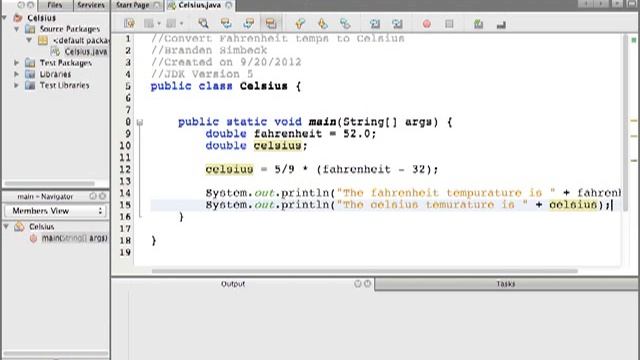Image resolution: width=640 pixels, height=360 pixels.
Task: Click error stripe mark nearest line 8
Action: point(633,121)
